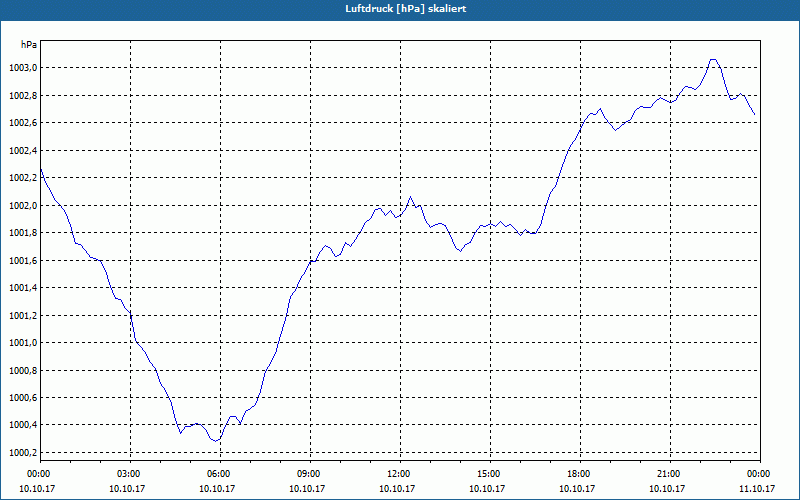Select the 1002,4 y-axis label
This screenshot has width=800, height=500.
point(22,151)
